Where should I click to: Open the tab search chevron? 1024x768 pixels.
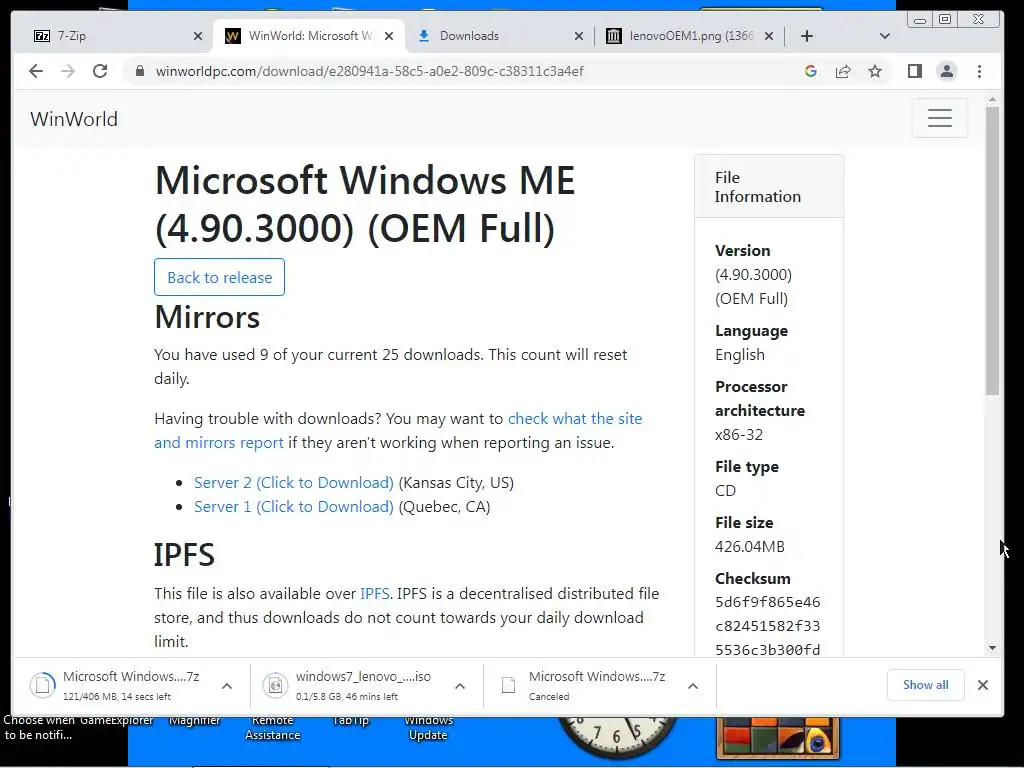click(x=885, y=36)
